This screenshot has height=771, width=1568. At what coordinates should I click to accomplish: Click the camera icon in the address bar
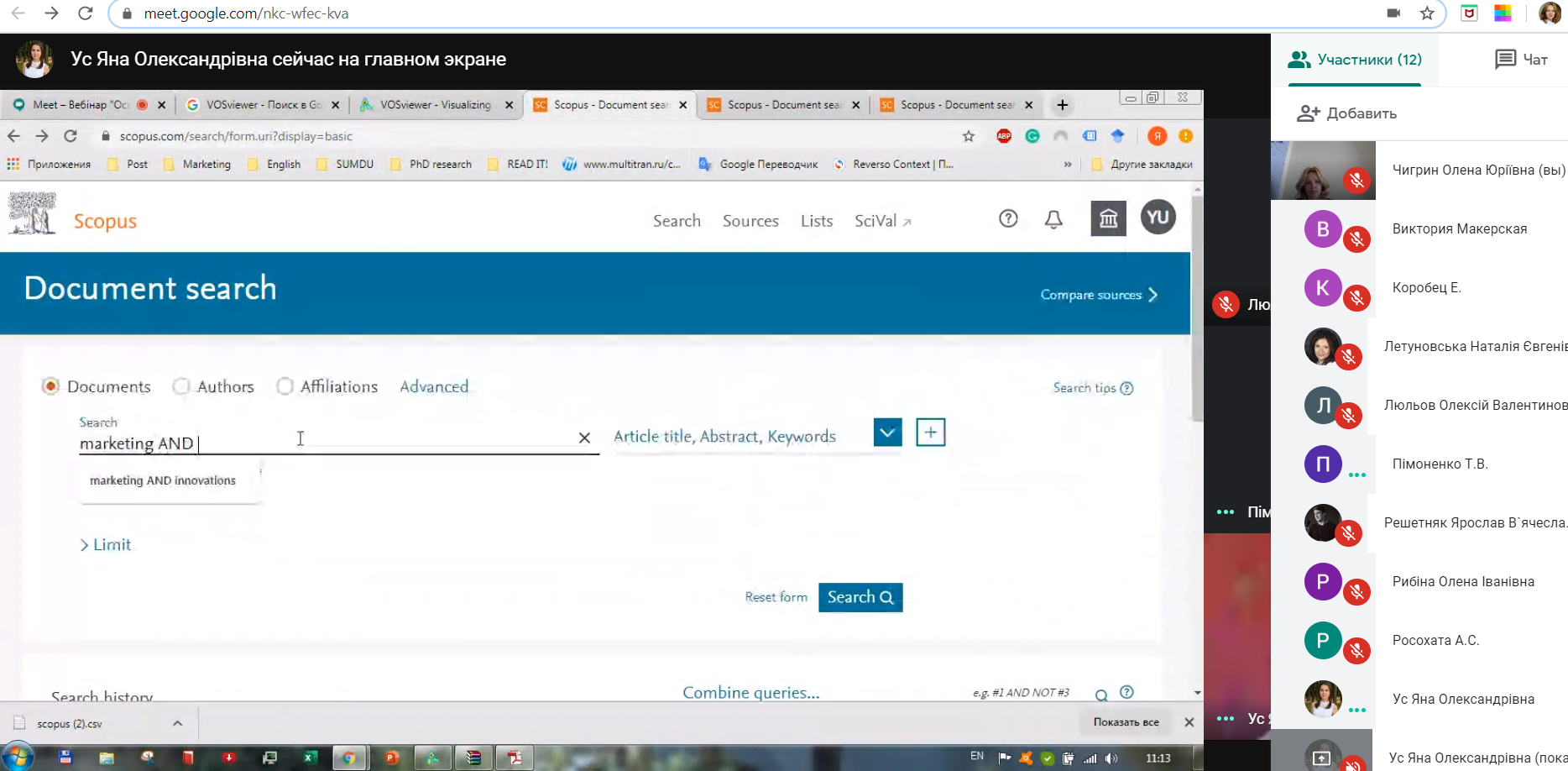coord(1393,13)
